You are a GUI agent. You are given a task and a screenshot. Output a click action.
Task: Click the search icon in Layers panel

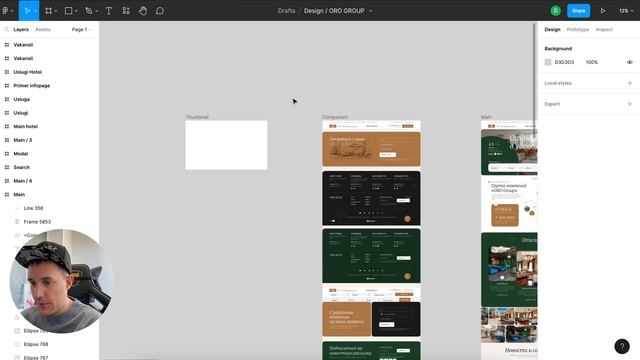click(7, 29)
